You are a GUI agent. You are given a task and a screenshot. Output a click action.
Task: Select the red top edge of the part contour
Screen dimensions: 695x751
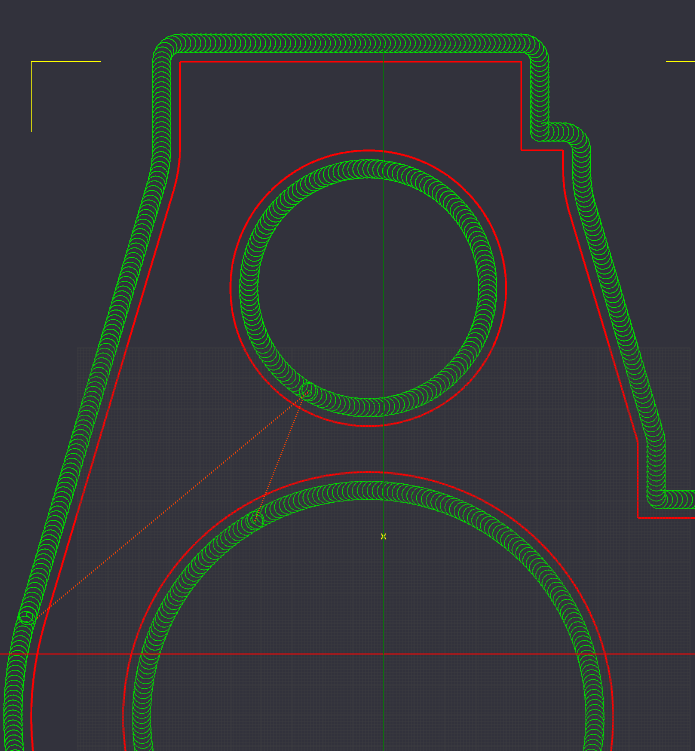pos(351,62)
